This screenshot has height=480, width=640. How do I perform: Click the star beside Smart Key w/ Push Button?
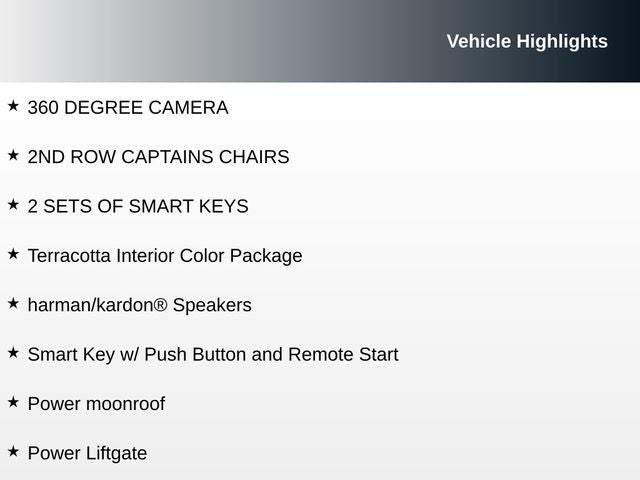click(13, 353)
